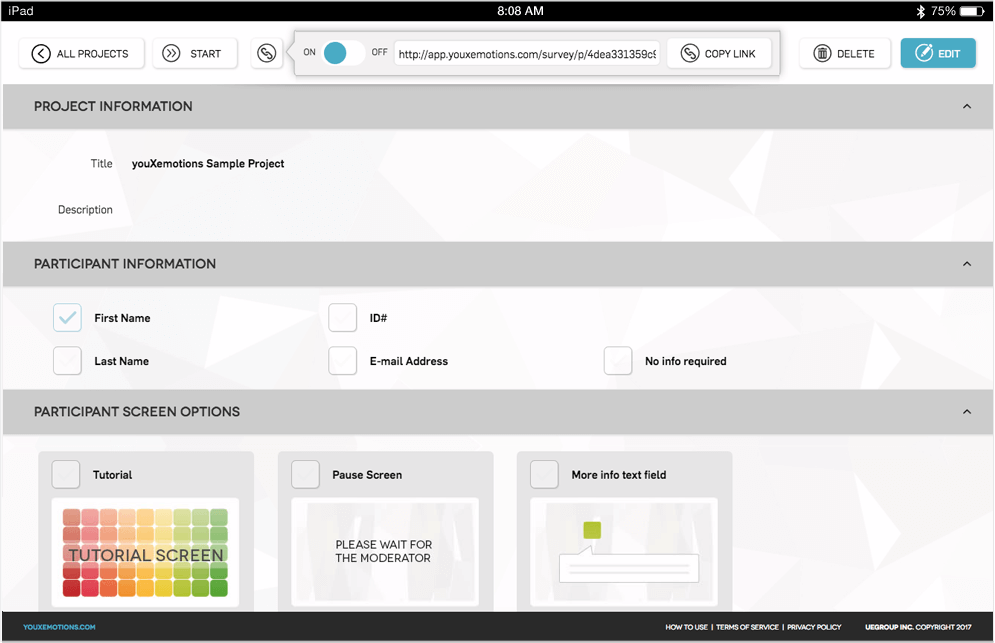Click the survey URL text field
The width and height of the screenshot is (995, 643).
(x=527, y=54)
